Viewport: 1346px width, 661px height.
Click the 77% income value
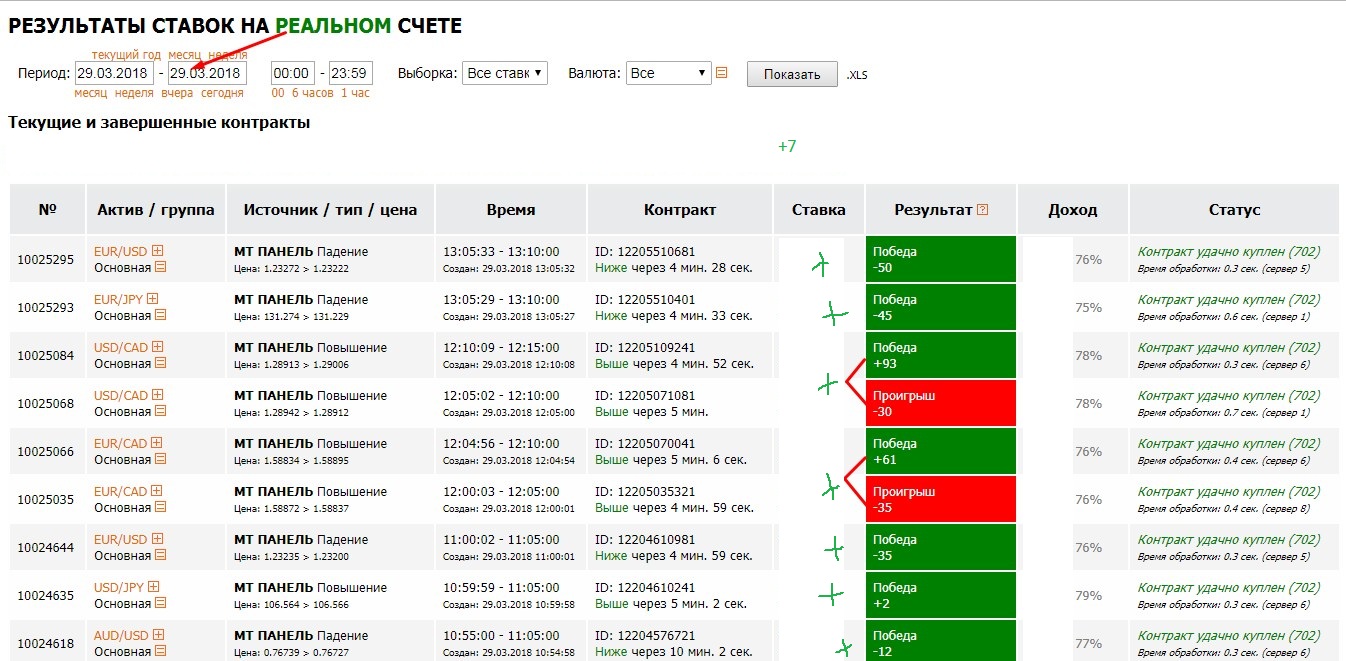1088,644
